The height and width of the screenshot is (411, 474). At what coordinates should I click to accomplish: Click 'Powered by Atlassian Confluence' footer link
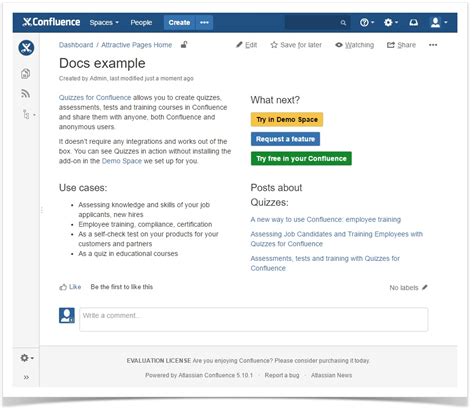point(199,375)
